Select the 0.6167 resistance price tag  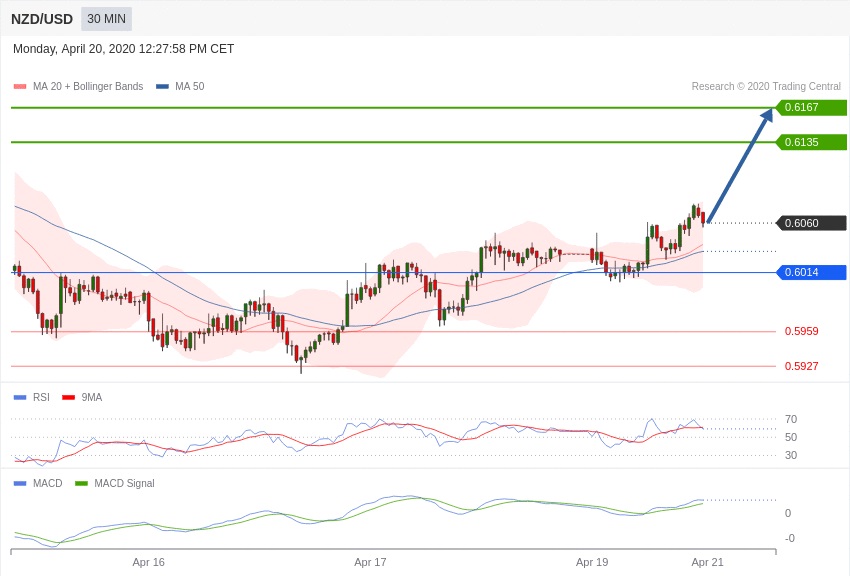click(x=812, y=107)
